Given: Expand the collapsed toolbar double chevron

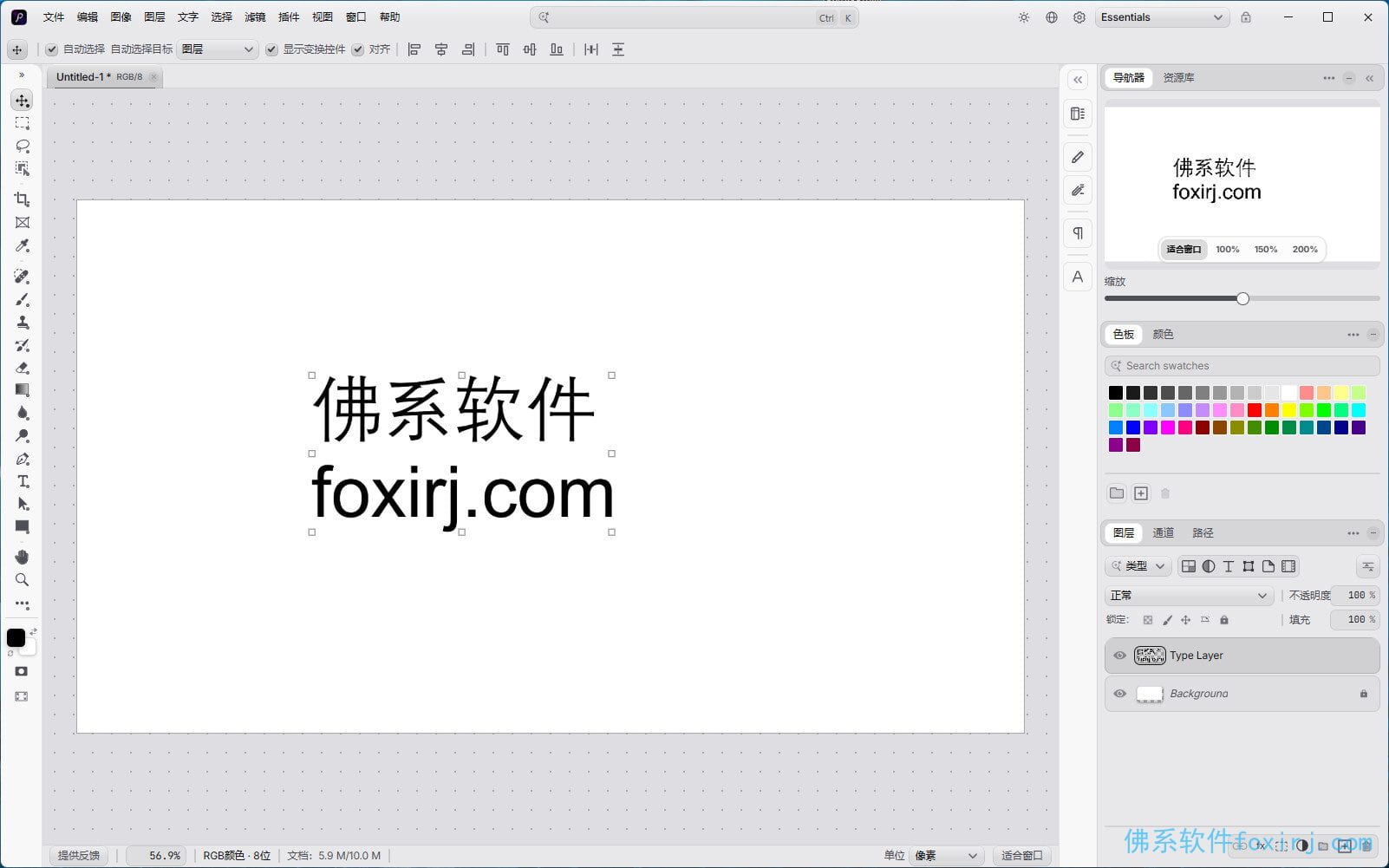Looking at the screenshot, I should click(x=22, y=75).
